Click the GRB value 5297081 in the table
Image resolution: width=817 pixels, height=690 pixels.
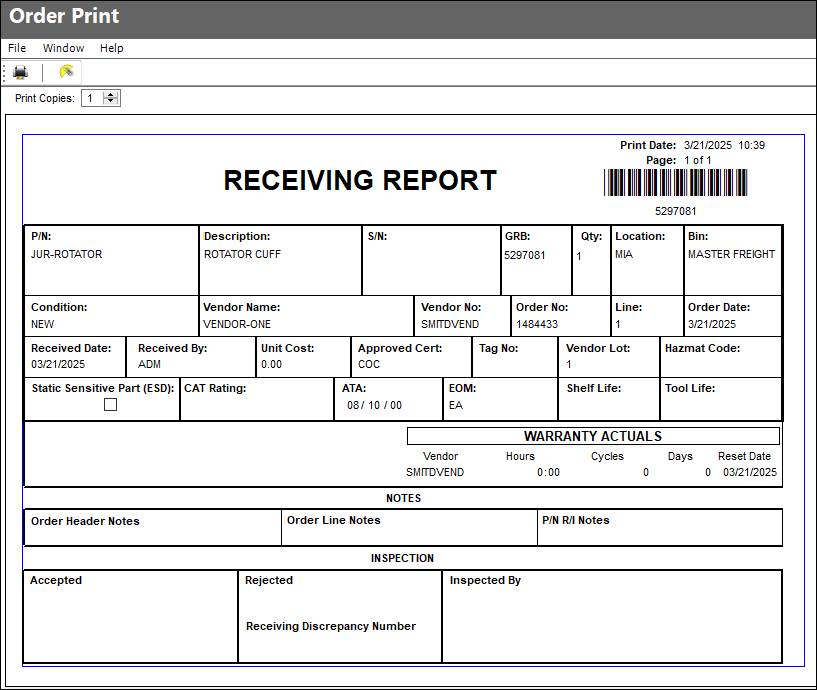tap(525, 255)
